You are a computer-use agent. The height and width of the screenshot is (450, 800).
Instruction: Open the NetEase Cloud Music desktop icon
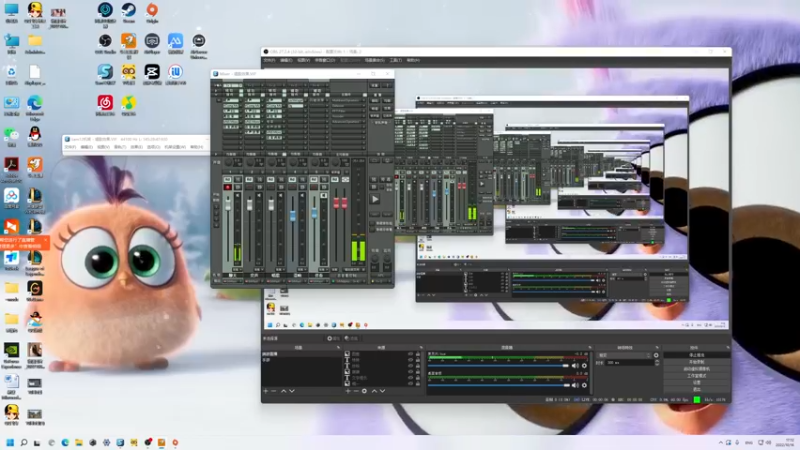(105, 106)
